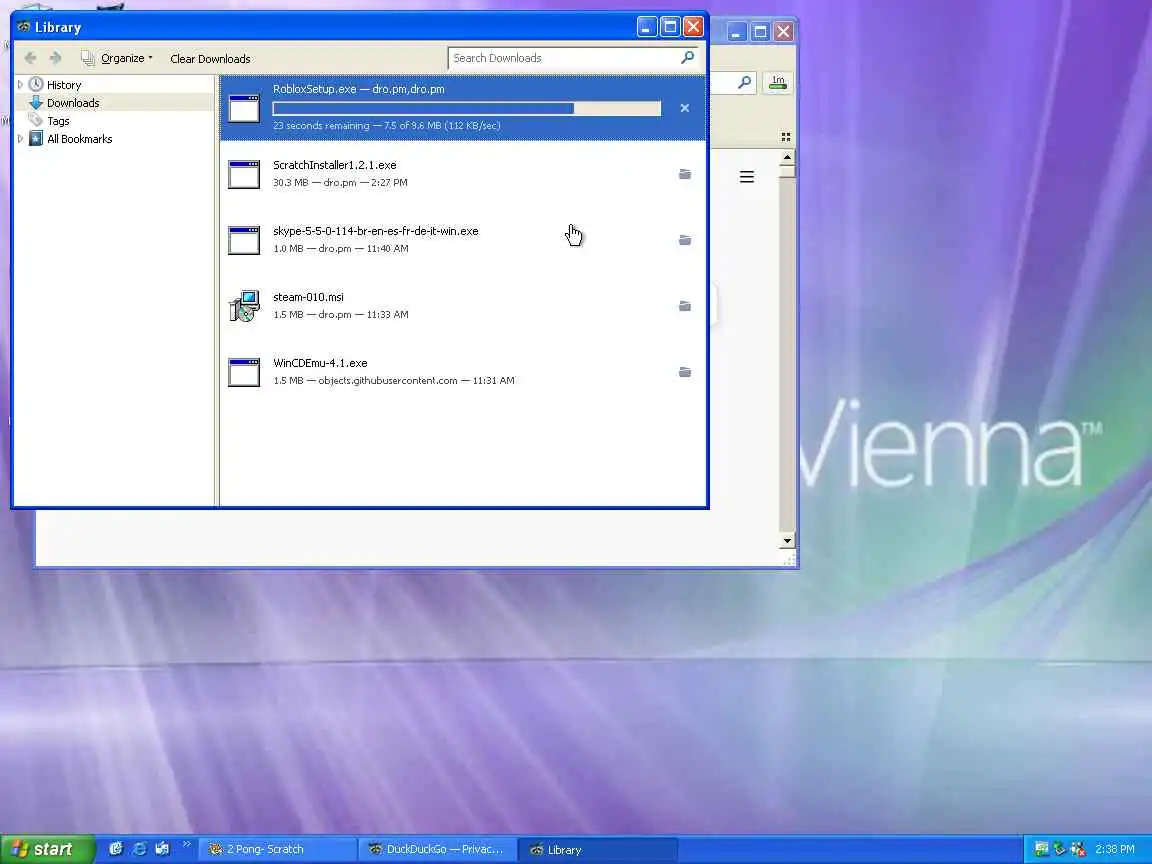Screen dimensions: 1152x864
Task: Open containing folder for the skype installer
Action: click(685, 240)
